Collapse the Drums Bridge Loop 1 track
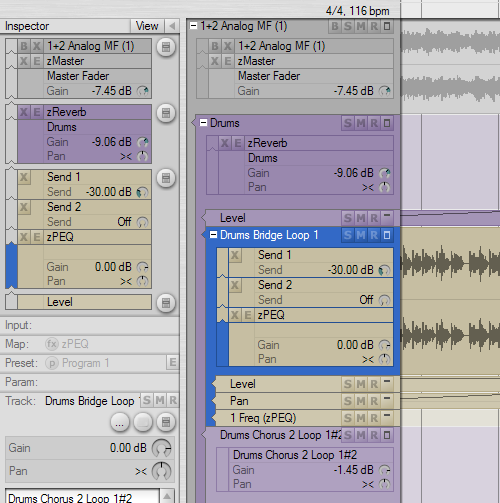Image resolution: width=500 pixels, height=503 pixels. (213, 235)
